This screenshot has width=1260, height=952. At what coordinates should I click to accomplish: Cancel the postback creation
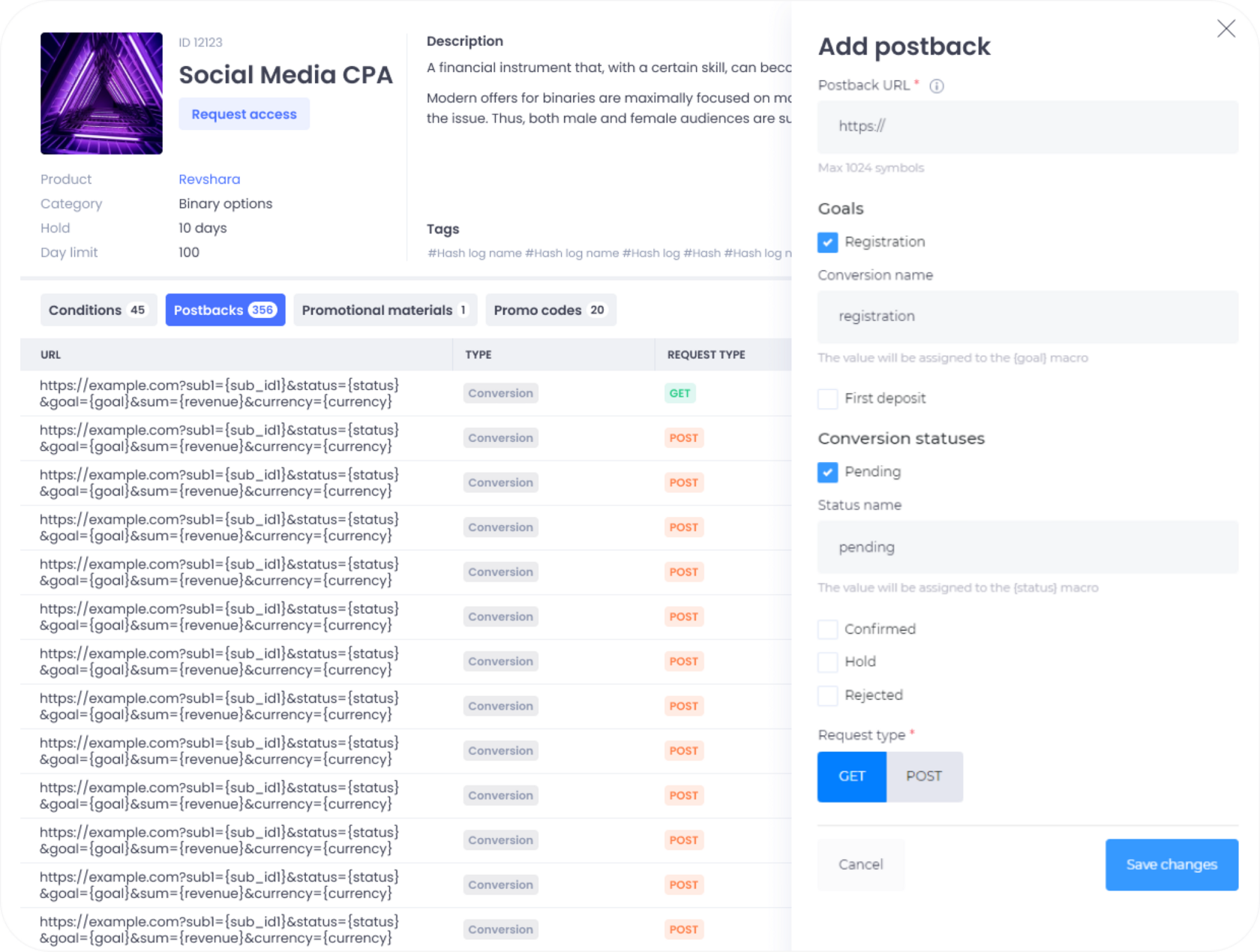pyautogui.click(x=860, y=864)
